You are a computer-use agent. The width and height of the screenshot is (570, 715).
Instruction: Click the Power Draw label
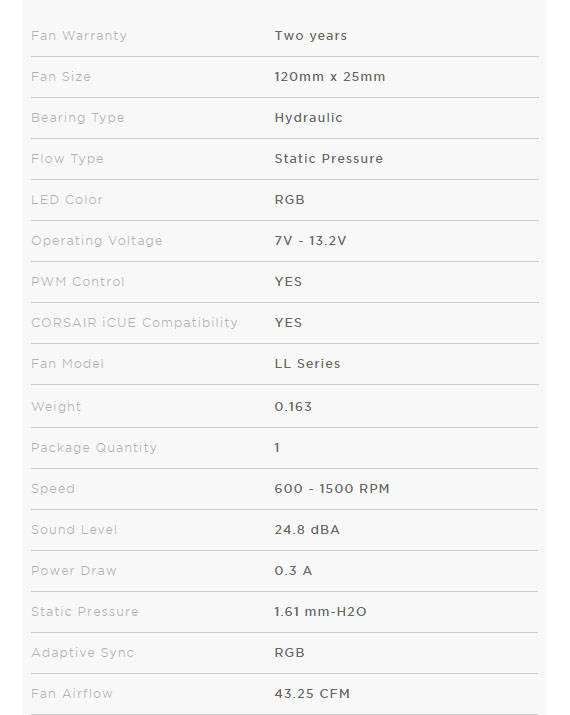[74, 571]
